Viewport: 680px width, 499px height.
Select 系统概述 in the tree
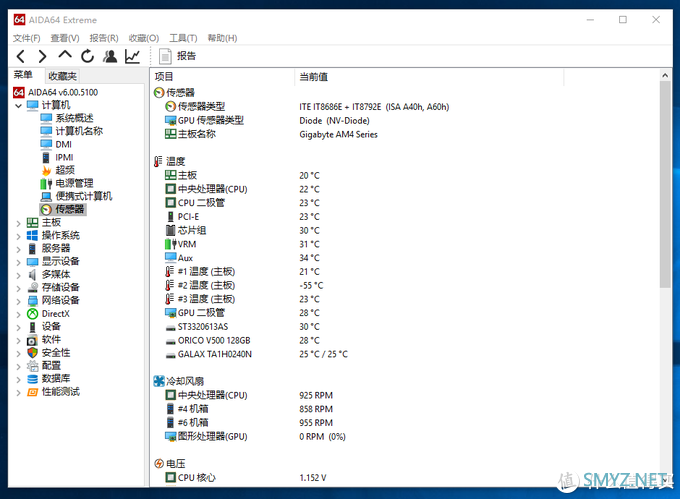coord(66,118)
